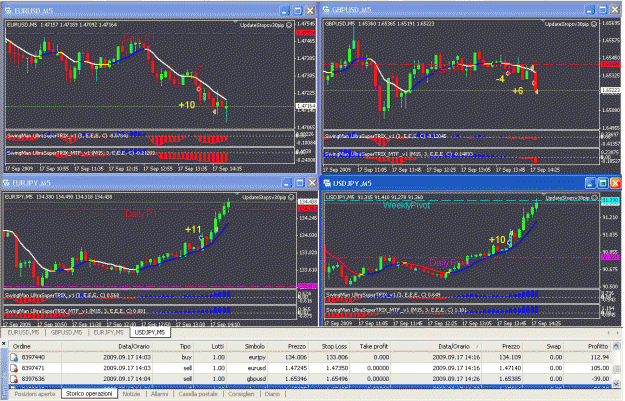625x401 pixels.
Task: Click the eurusd symbol cell
Action: click(x=256, y=368)
